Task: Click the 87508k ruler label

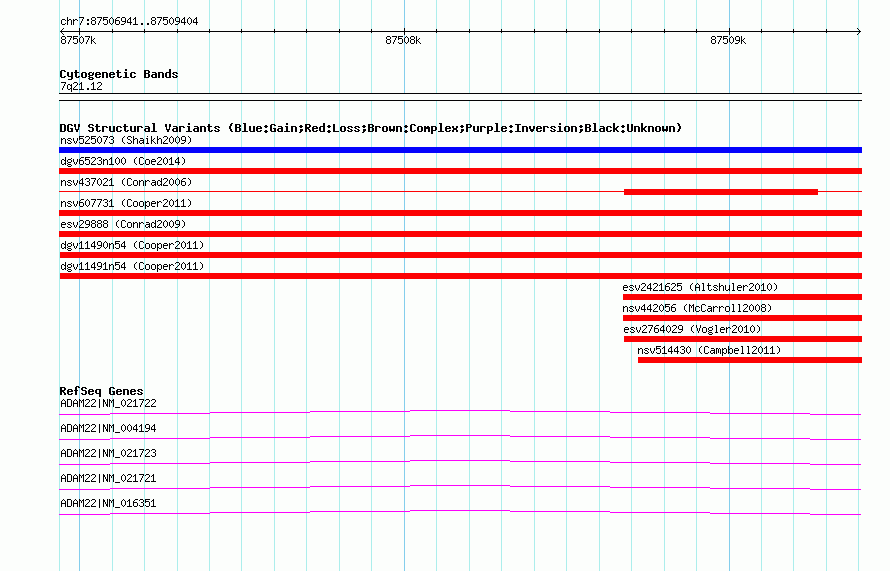Action: (403, 40)
